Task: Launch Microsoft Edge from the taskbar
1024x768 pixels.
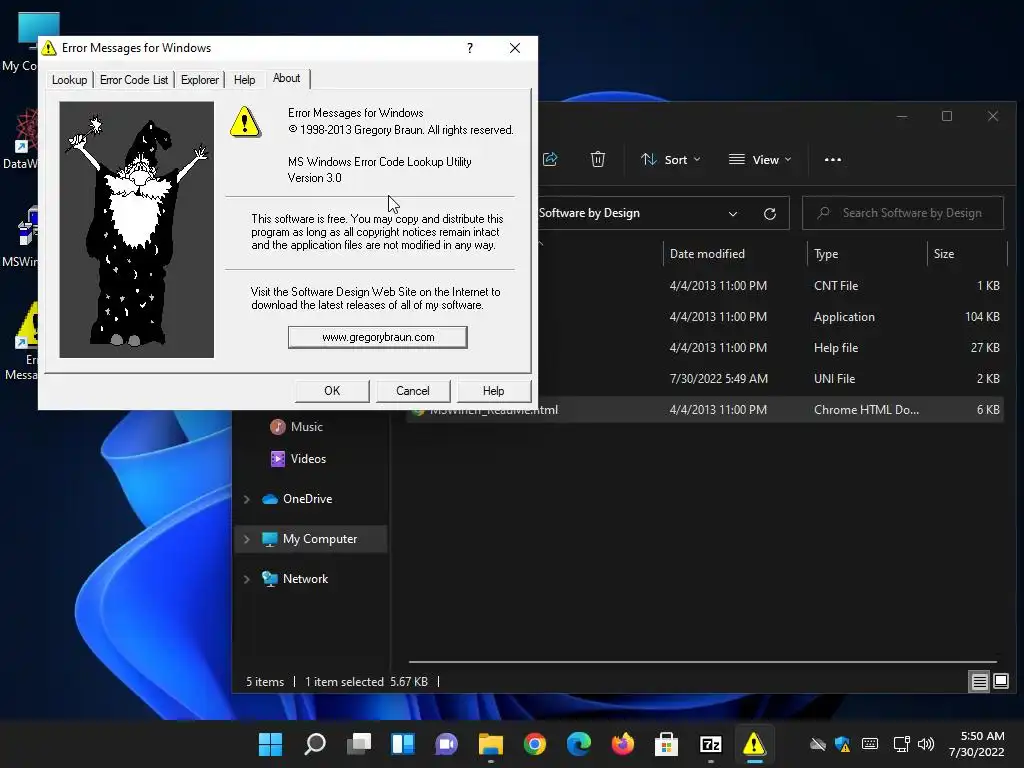Action: [x=579, y=744]
